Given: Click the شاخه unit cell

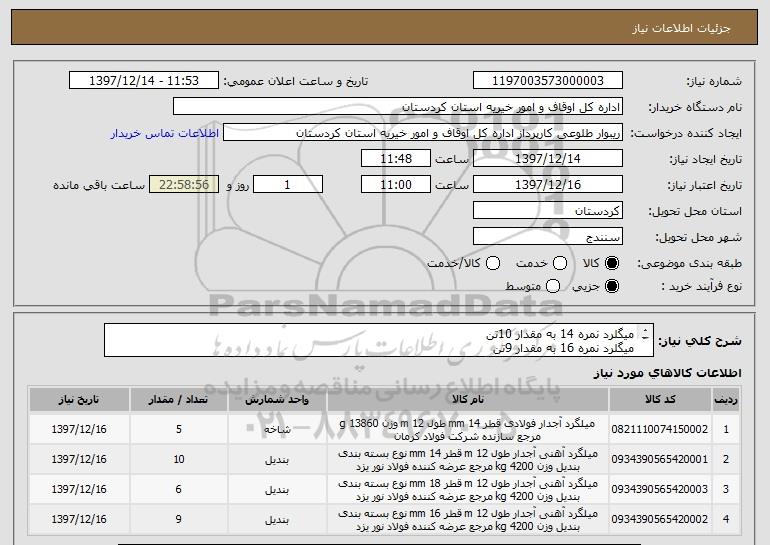Looking at the screenshot, I should [277, 430].
